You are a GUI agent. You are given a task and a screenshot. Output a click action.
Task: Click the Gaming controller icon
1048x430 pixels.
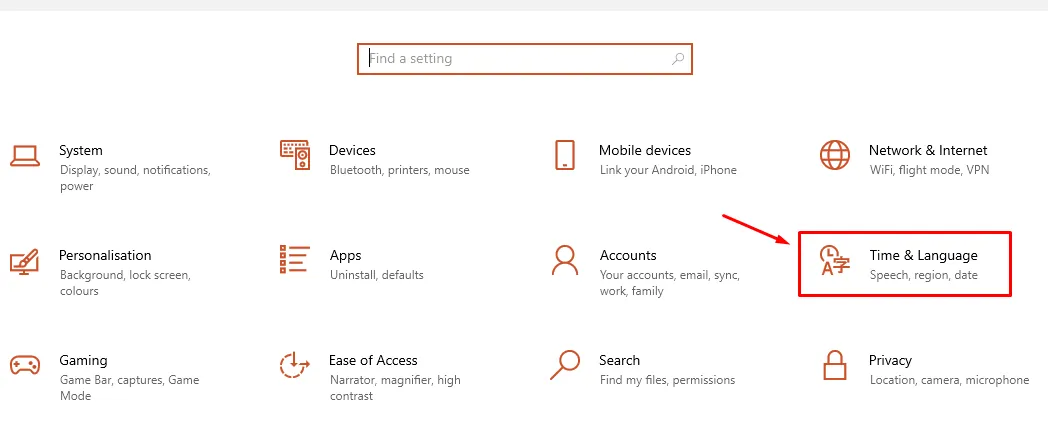coord(25,365)
